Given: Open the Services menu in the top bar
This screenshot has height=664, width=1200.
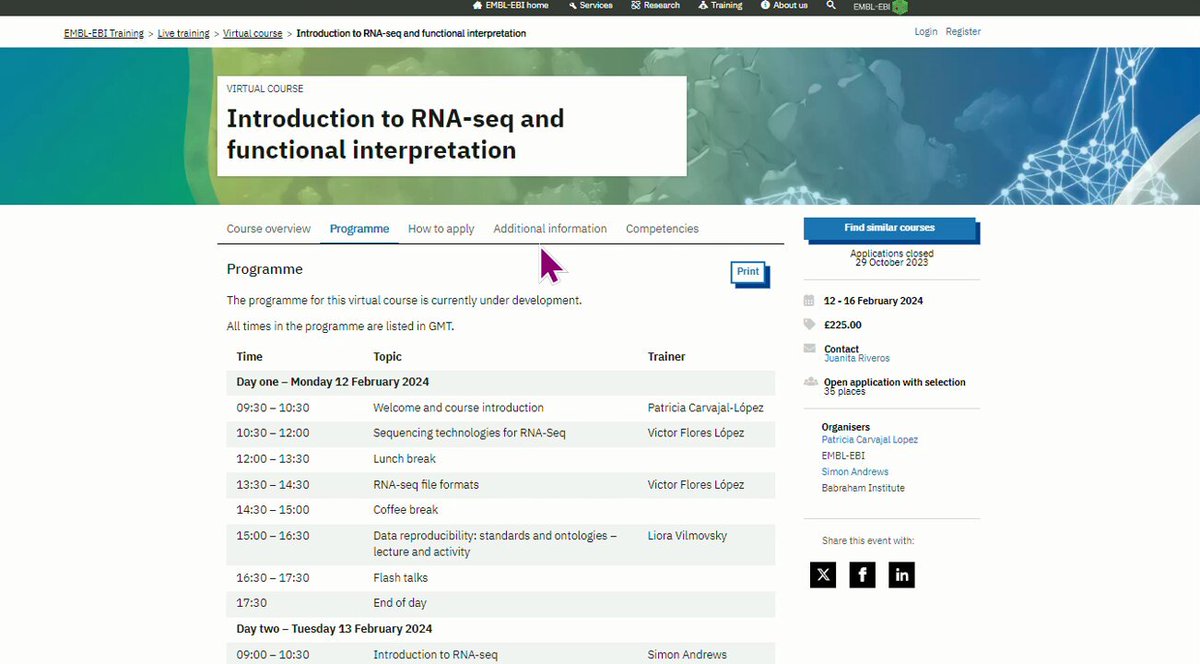Looking at the screenshot, I should (x=590, y=5).
